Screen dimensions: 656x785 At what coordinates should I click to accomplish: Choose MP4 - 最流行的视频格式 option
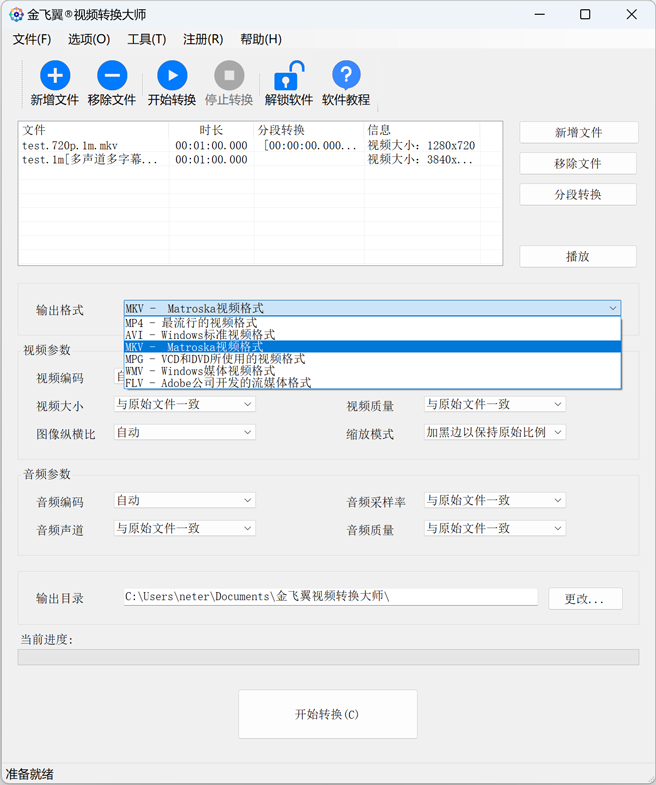373,323
